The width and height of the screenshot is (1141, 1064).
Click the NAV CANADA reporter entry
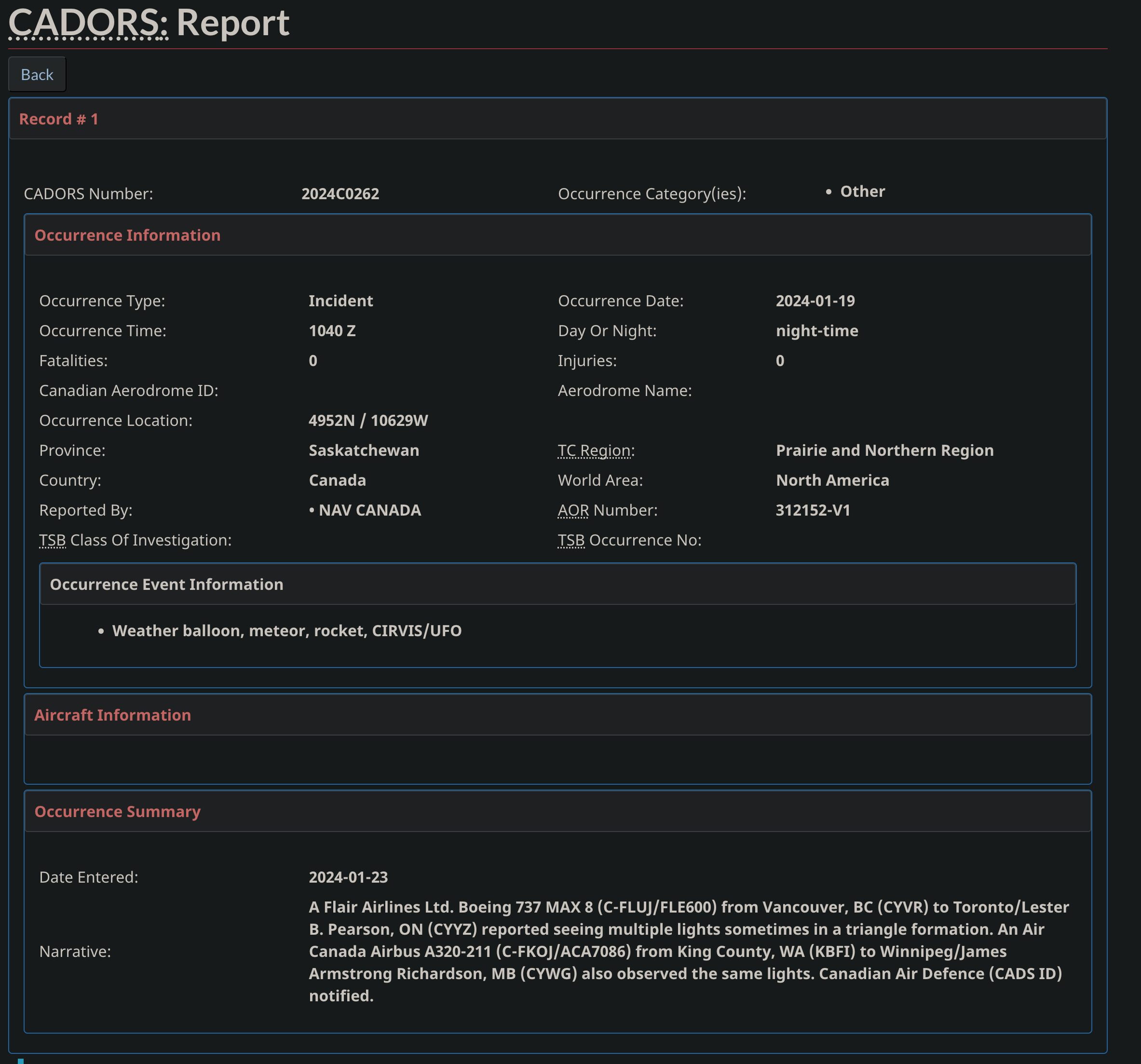[x=369, y=510]
